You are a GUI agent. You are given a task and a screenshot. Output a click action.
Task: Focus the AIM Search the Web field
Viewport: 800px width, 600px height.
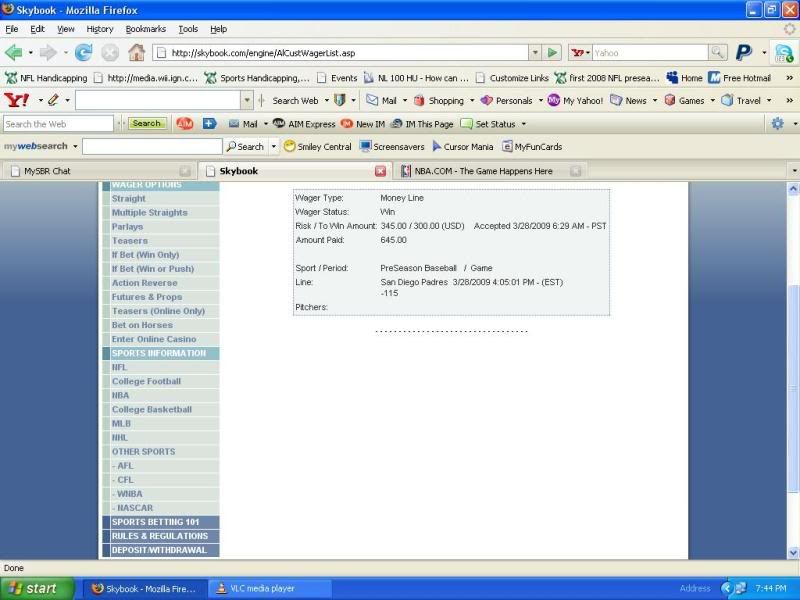[58, 124]
